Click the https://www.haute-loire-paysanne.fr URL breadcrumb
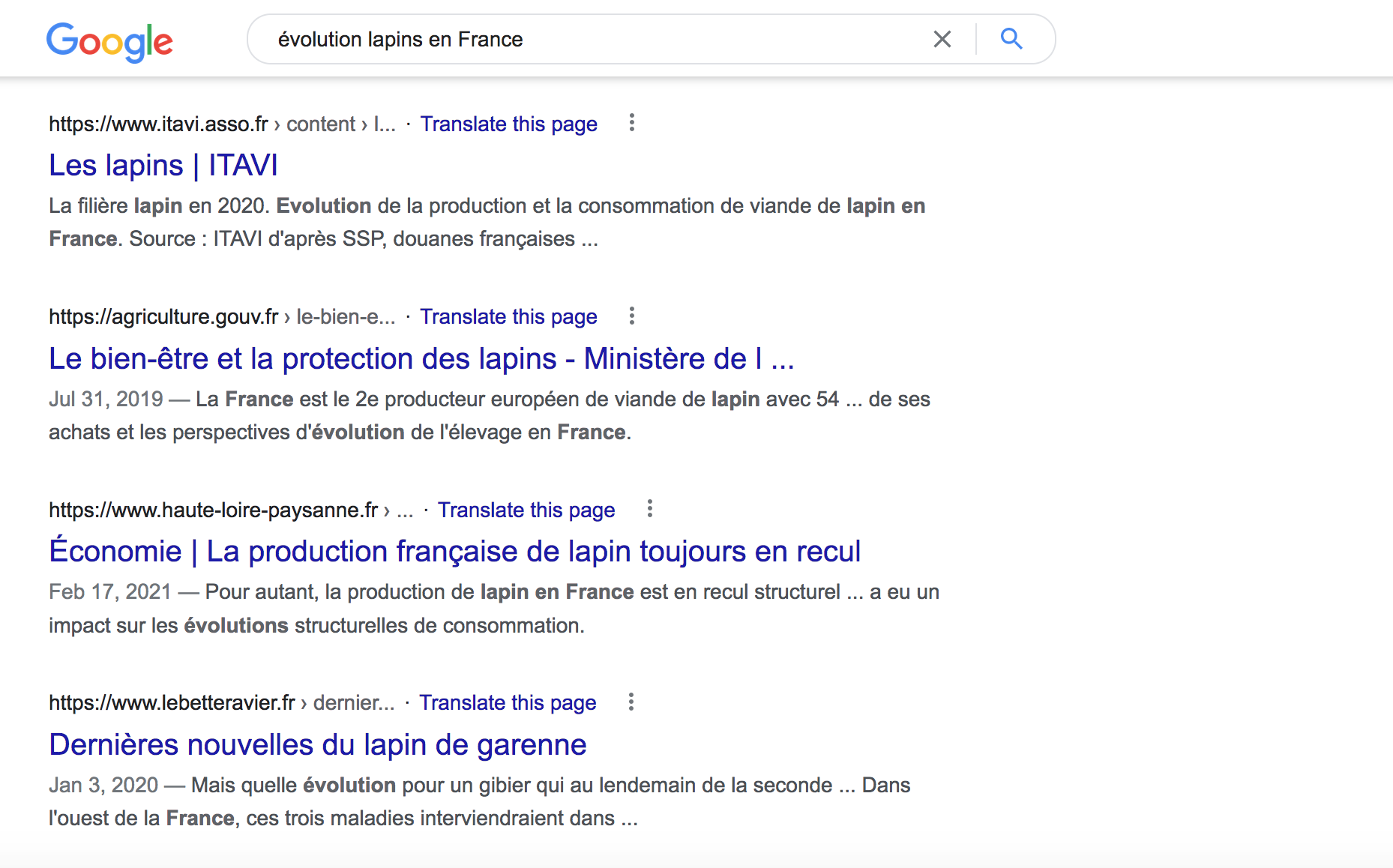1393x868 pixels. [214, 510]
